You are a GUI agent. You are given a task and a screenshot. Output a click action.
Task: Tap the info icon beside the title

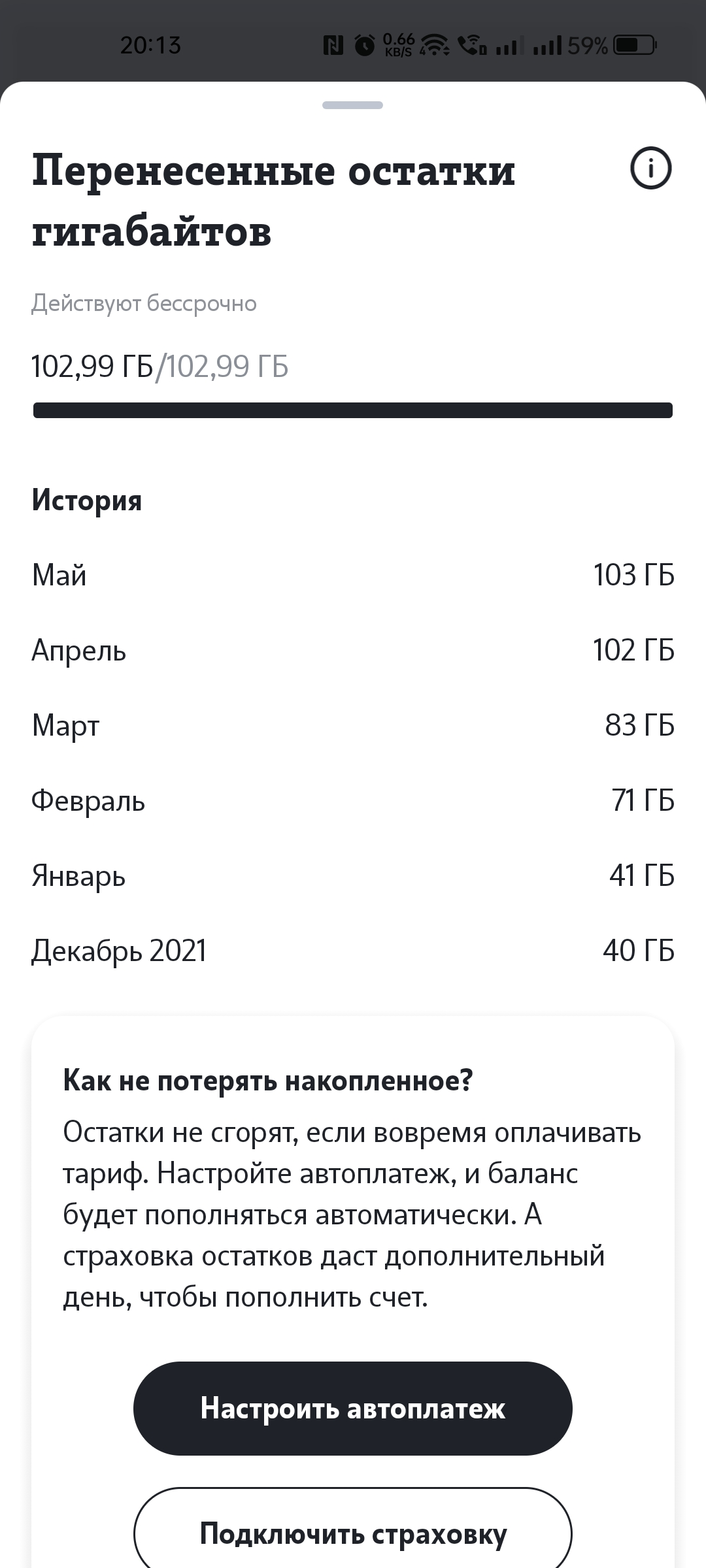coord(650,169)
